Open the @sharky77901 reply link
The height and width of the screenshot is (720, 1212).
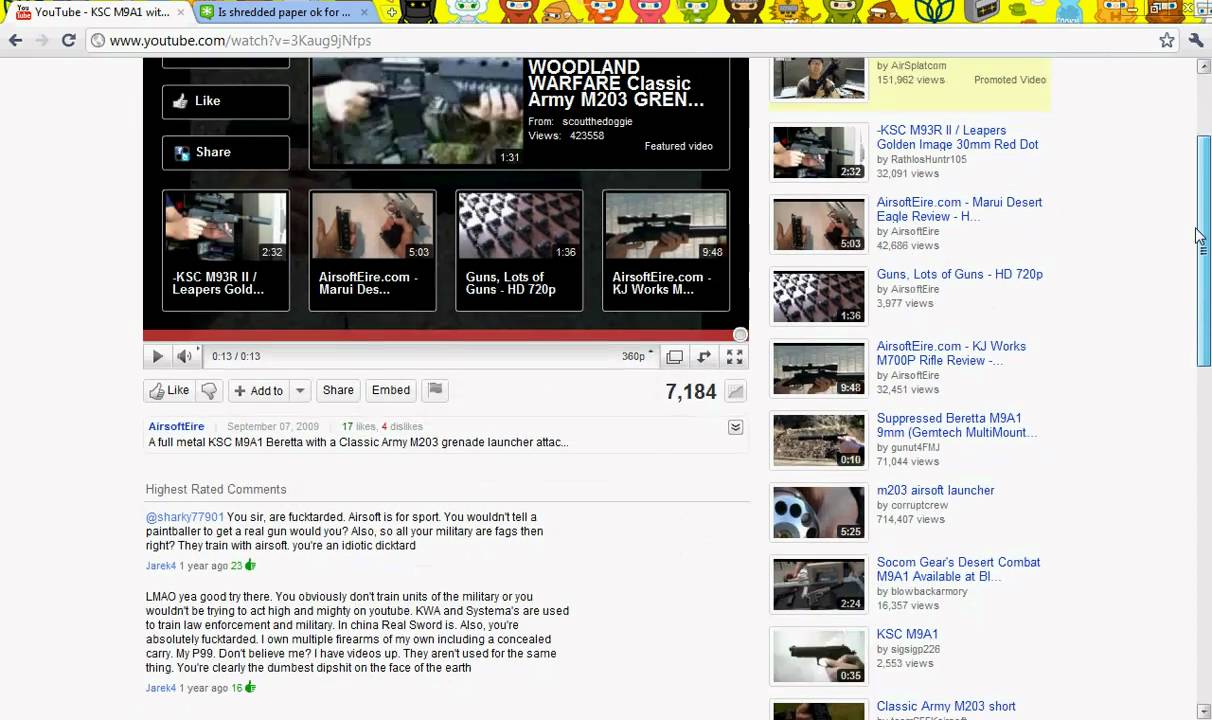pyautogui.click(x=185, y=517)
